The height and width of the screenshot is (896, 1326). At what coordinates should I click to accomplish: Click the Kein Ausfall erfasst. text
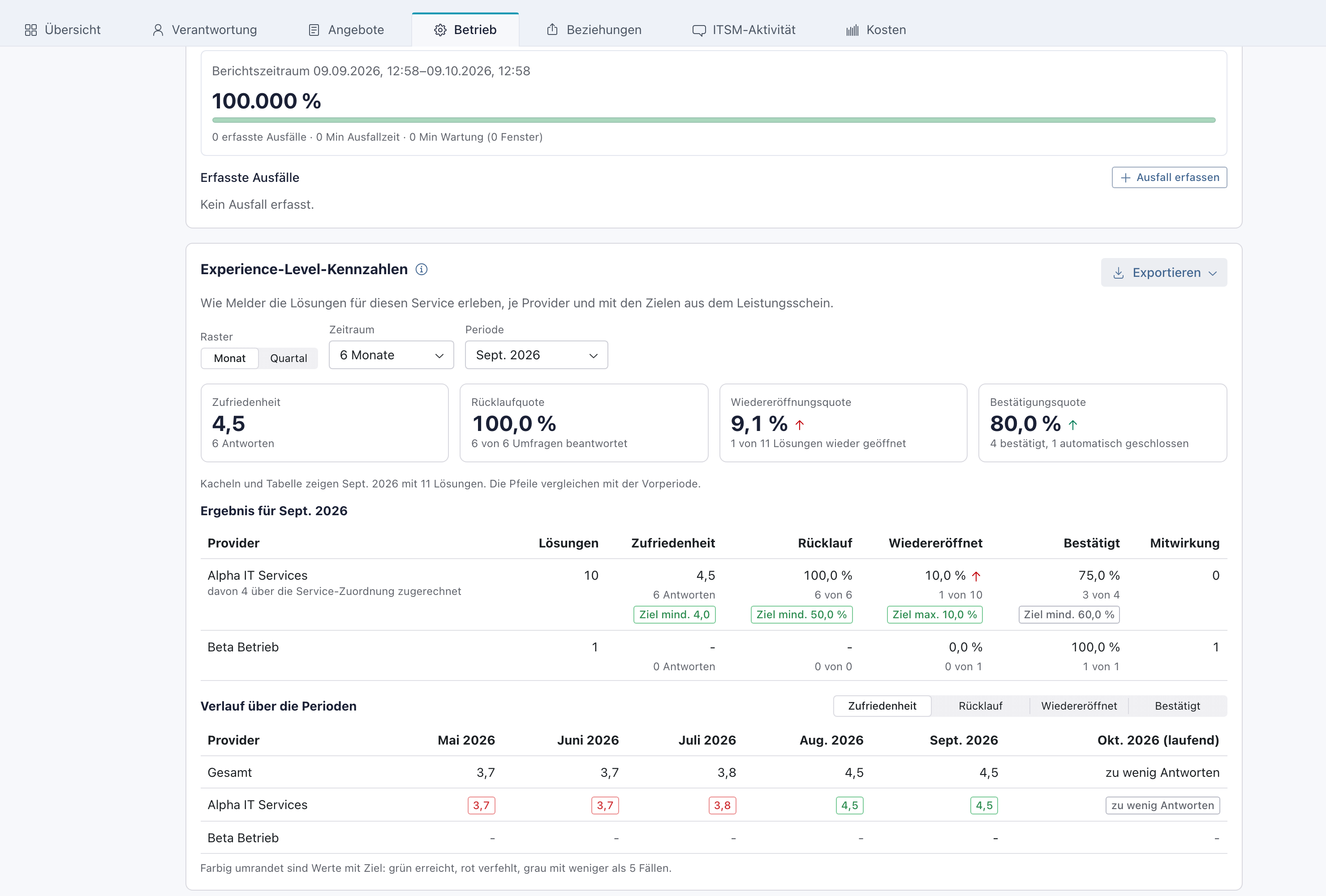click(257, 204)
